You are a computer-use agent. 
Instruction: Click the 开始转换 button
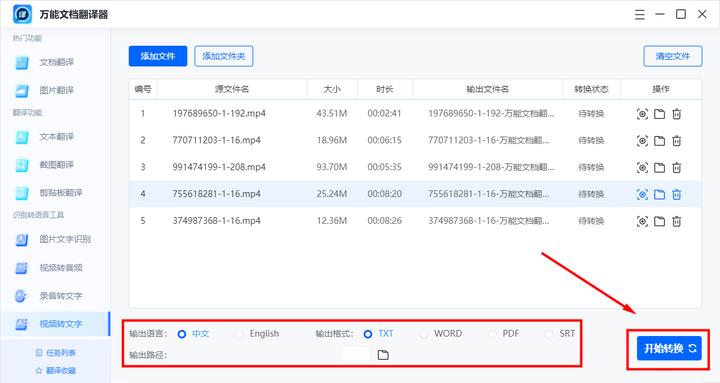click(x=669, y=348)
